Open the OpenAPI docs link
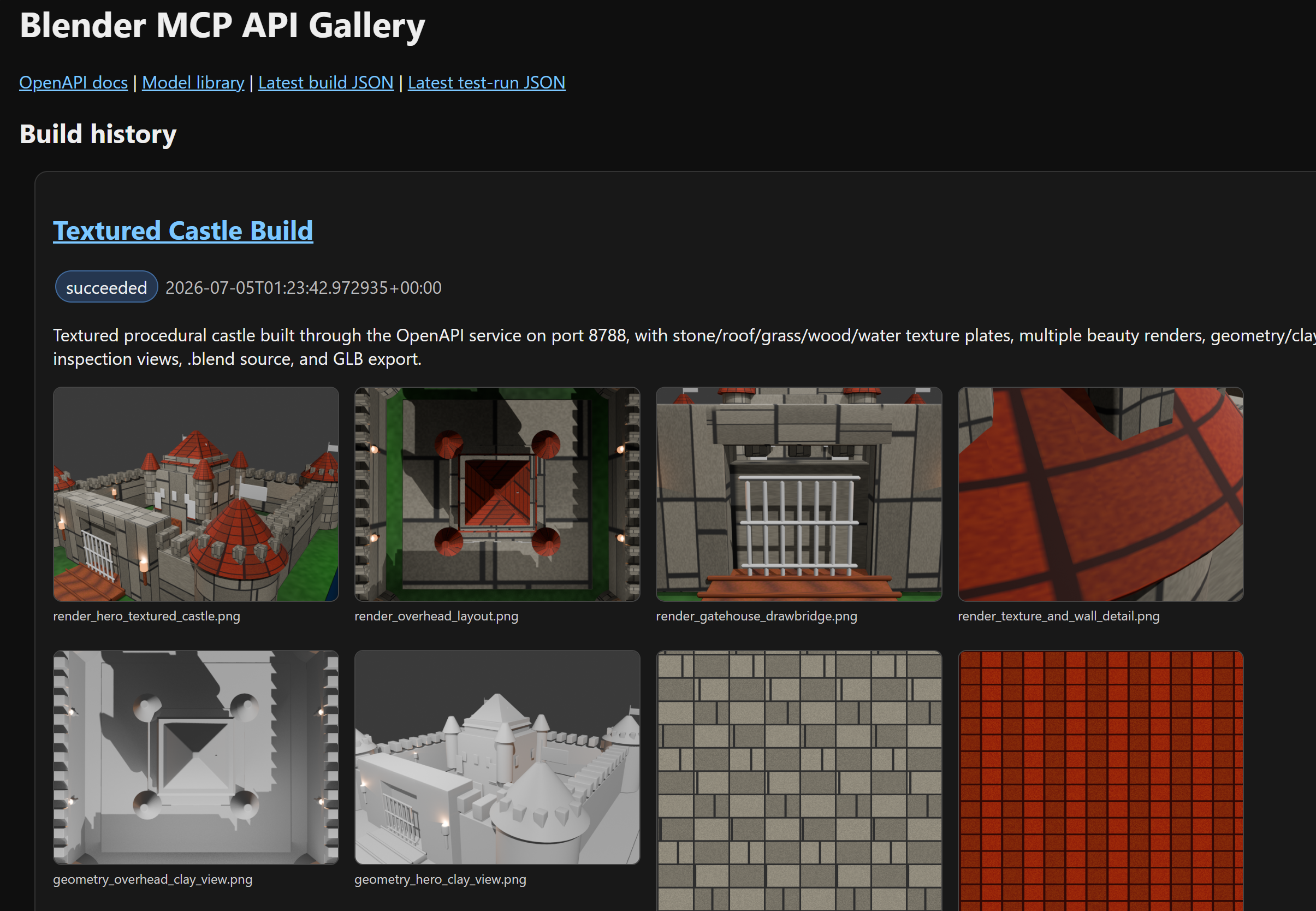 click(73, 83)
